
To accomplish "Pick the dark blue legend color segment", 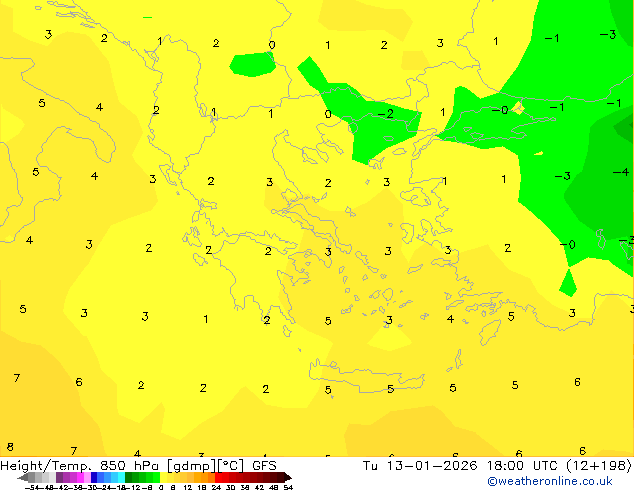I will pos(94,477).
